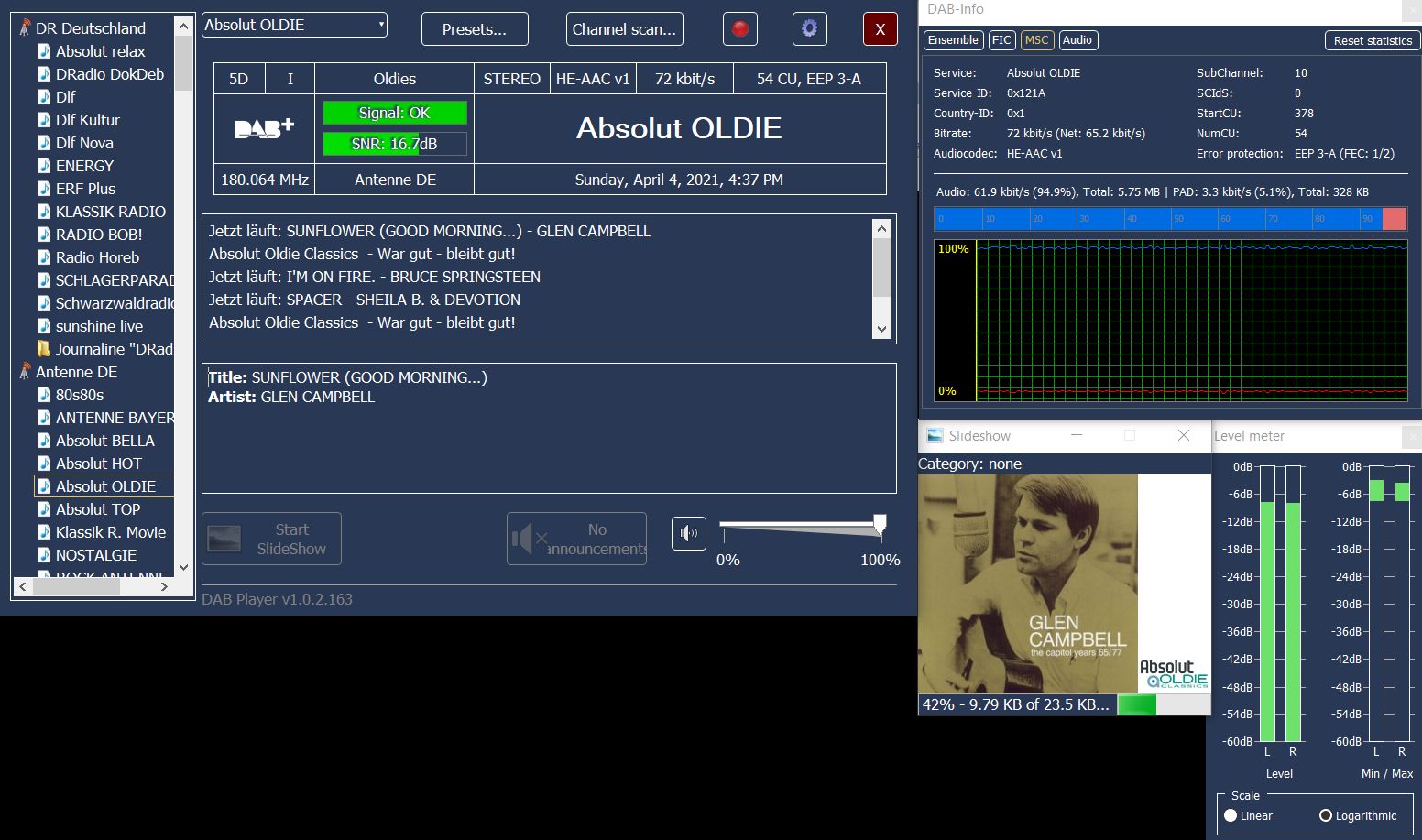Open settings with the gear icon

[809, 29]
